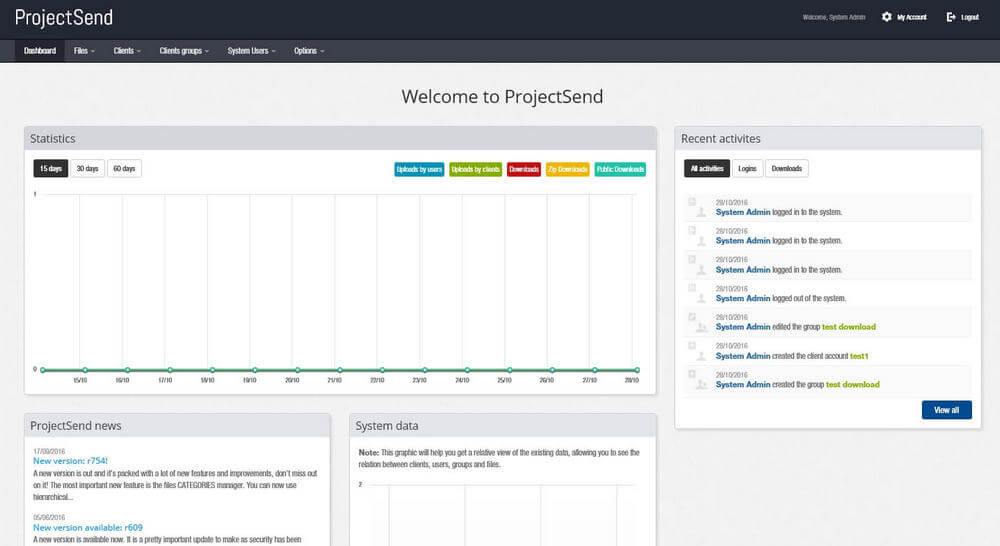The width and height of the screenshot is (1000, 546).
Task: Open the test1 client account link
Action: [x=859, y=356]
